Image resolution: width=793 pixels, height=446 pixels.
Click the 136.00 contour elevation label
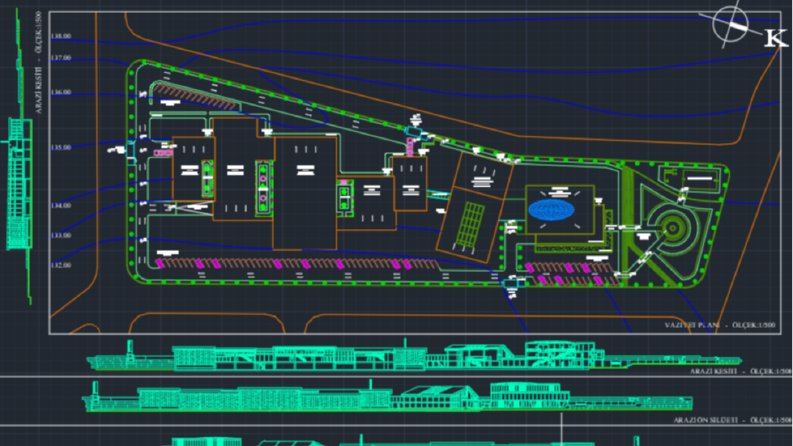[61, 93]
